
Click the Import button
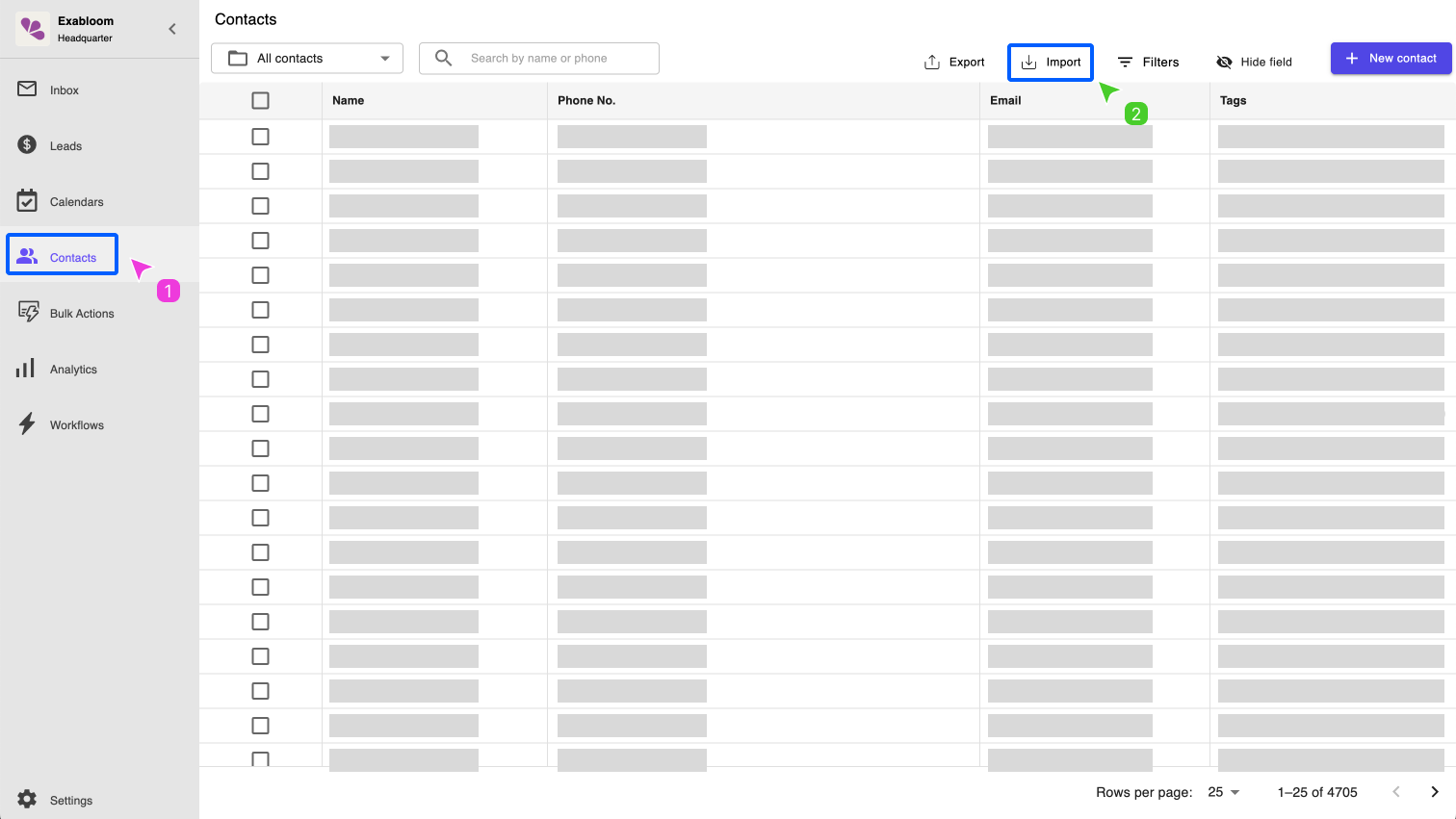click(x=1050, y=62)
